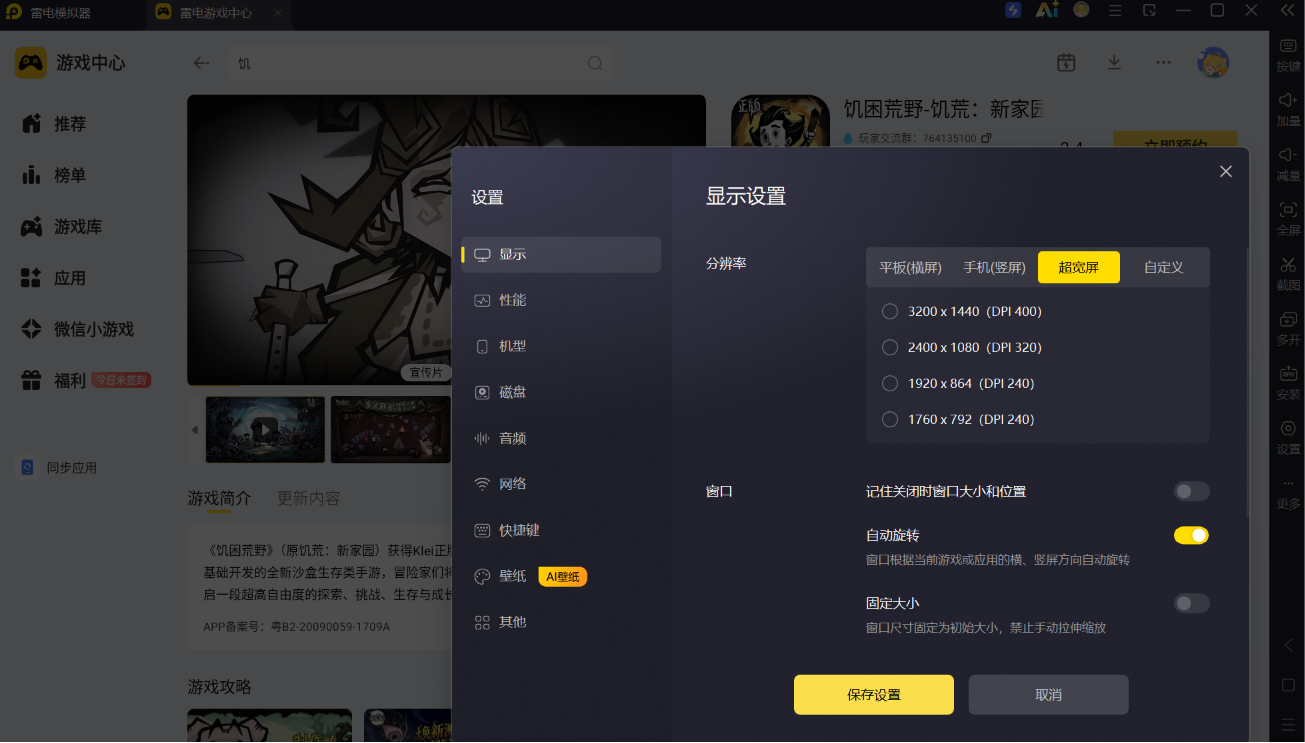Enable 记住关闭时窗口大小和位置 toggle
The height and width of the screenshot is (743, 1305).
tap(1191, 492)
